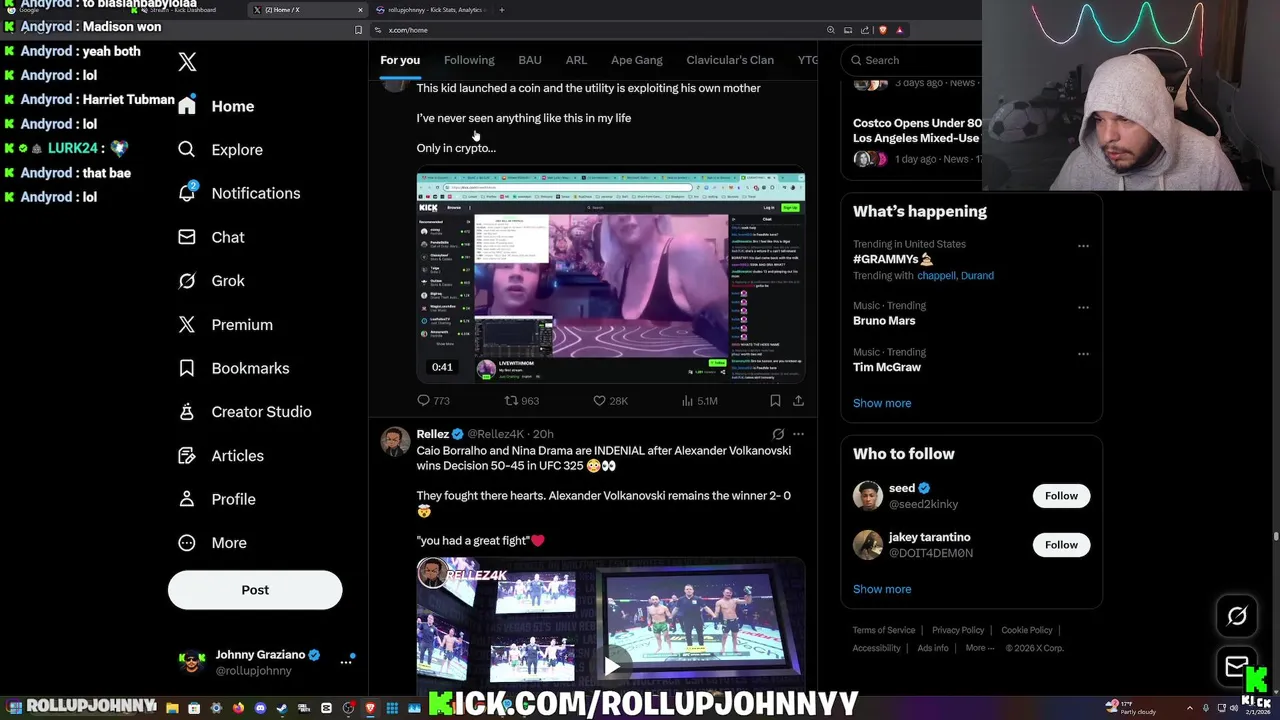
Task: Open Home in the X sidebar
Action: click(x=217, y=106)
